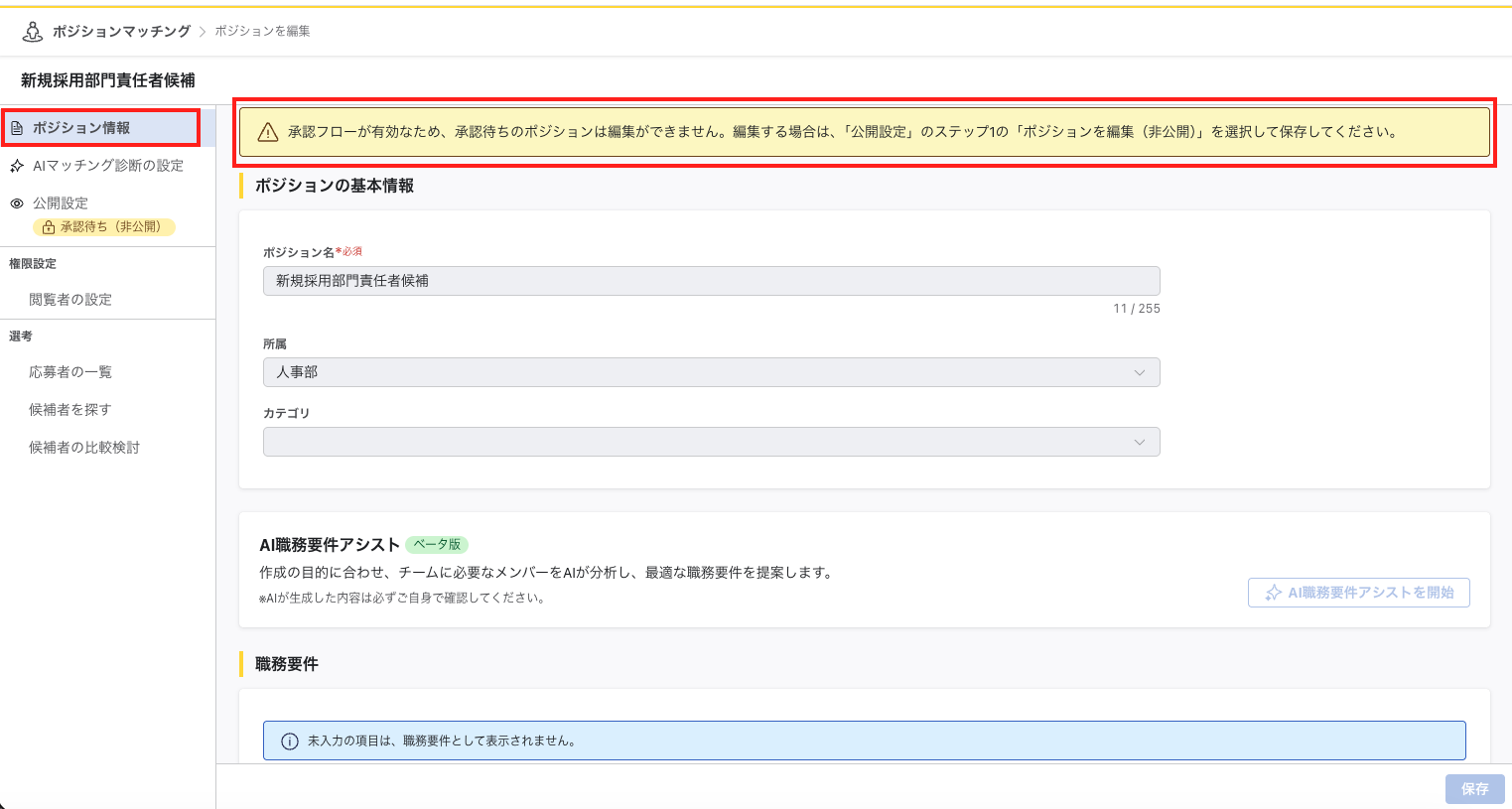Viewport: 1512px width, 809px height.
Task: Click the lock icon in 承認待ち badge
Action: (48, 227)
